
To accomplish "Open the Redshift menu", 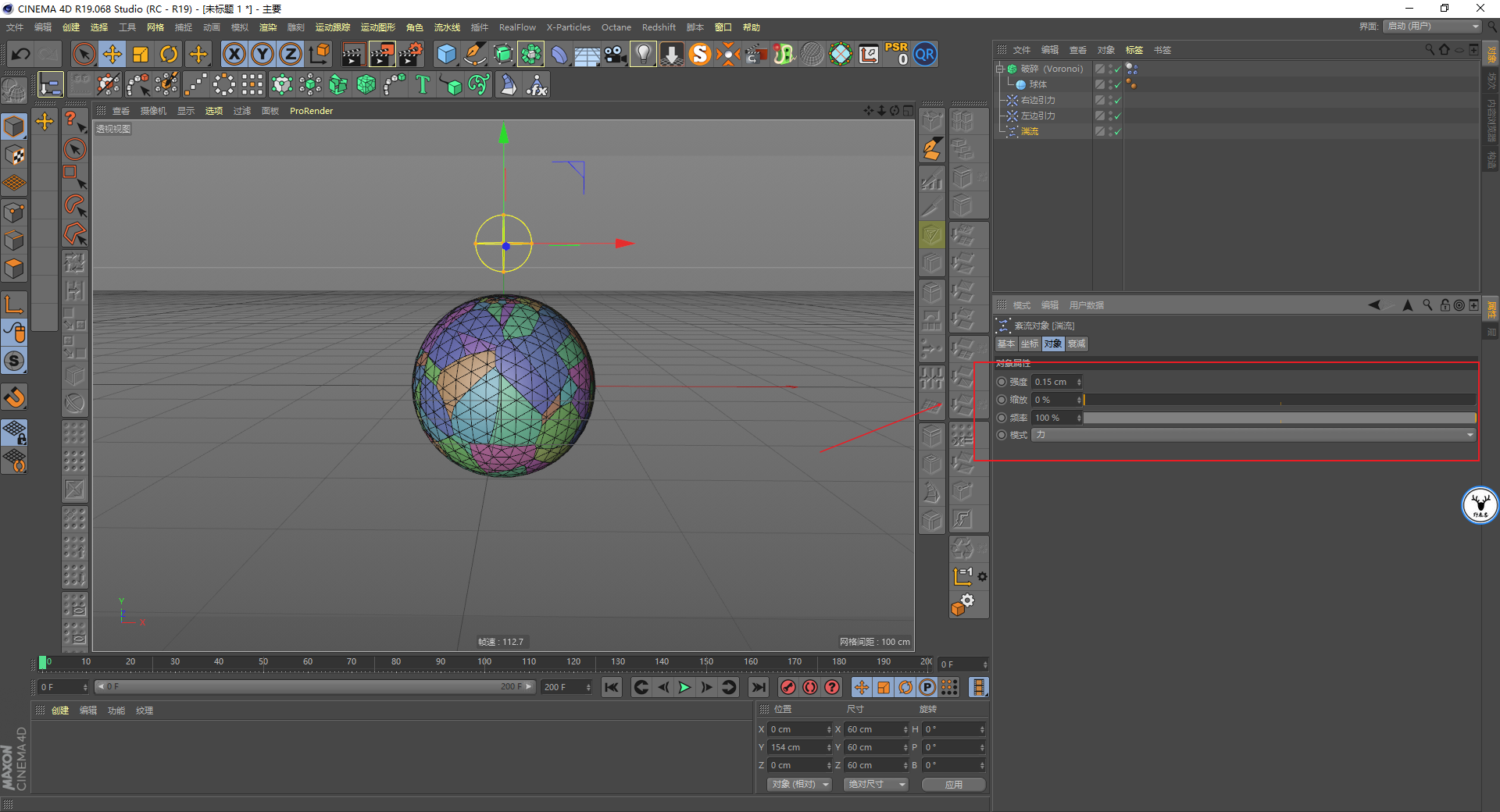I will tap(659, 27).
